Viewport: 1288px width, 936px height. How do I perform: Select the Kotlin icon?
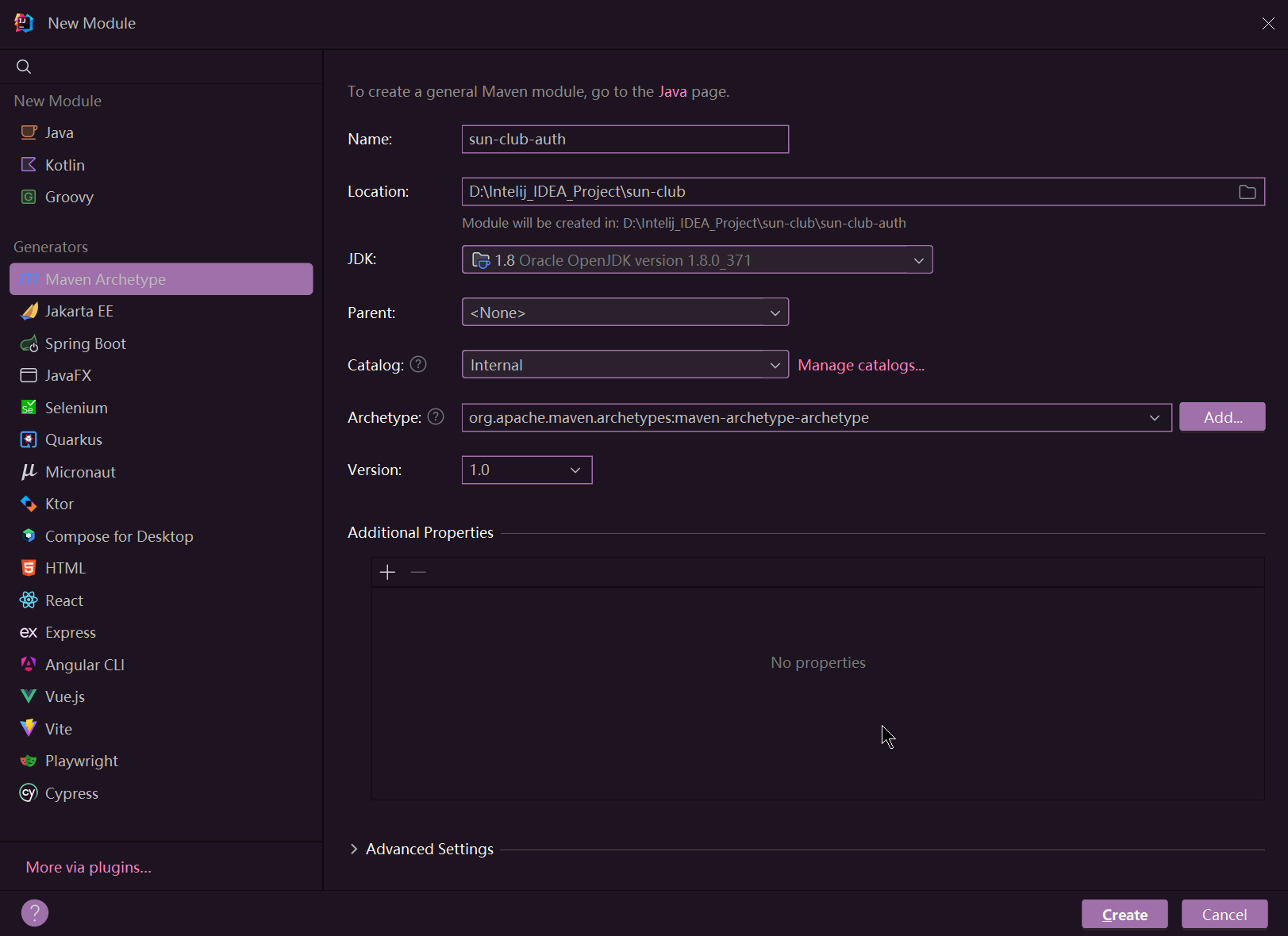(x=29, y=165)
